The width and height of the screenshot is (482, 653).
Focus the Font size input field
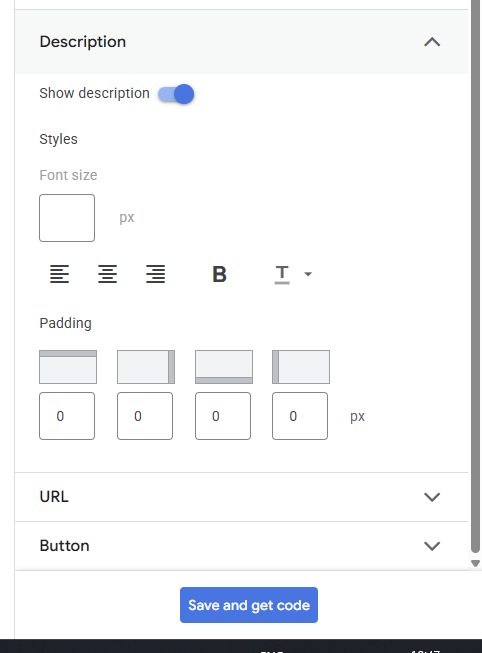67,218
